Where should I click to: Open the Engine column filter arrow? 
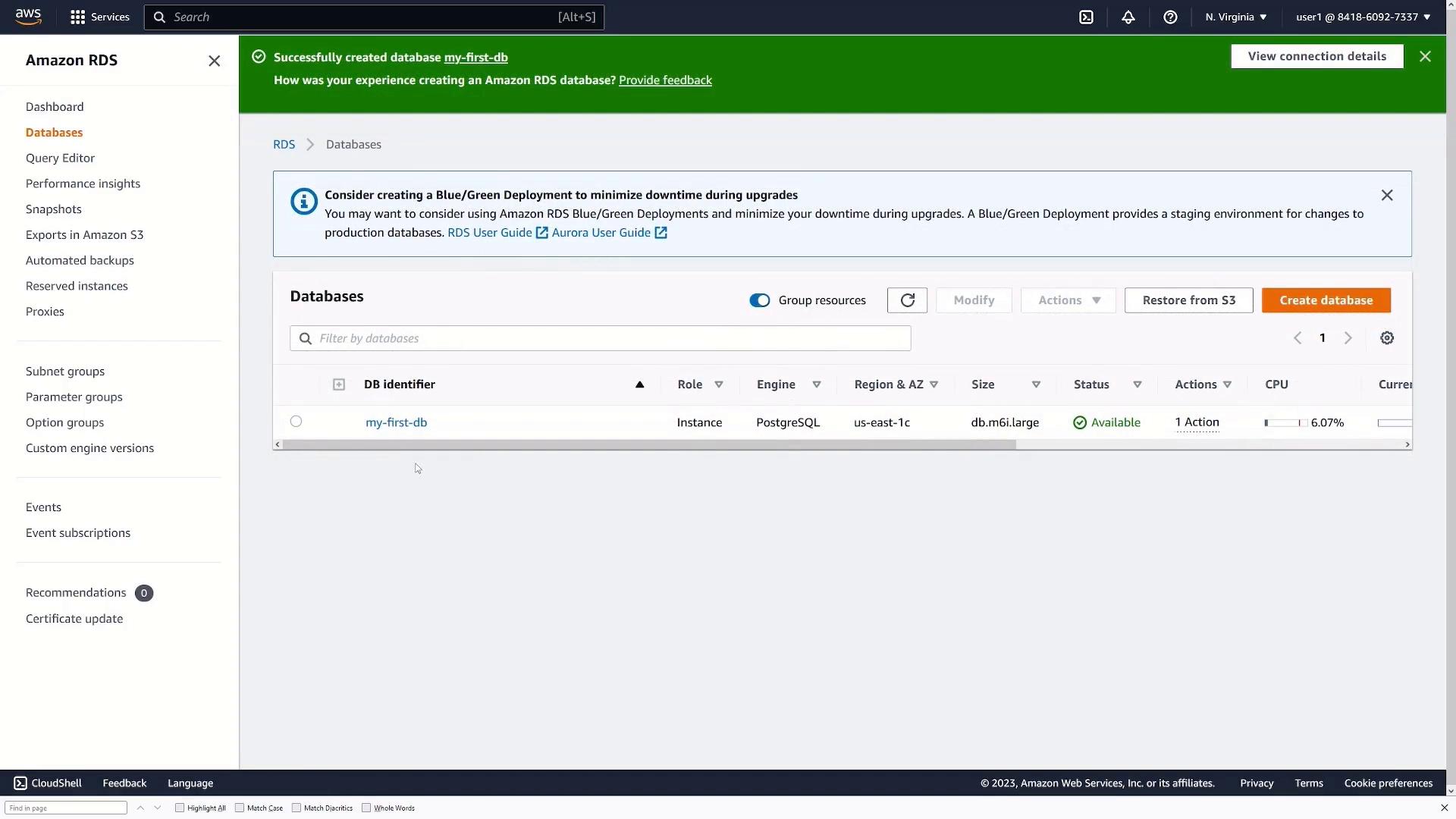click(817, 384)
